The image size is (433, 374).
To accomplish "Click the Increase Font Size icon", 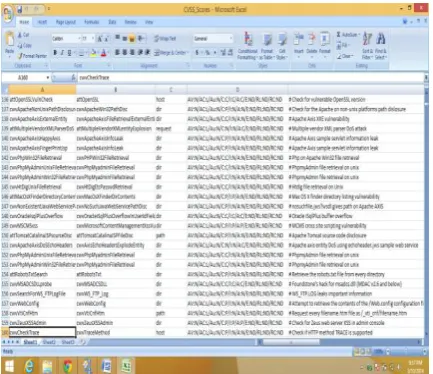I will click(99, 39).
